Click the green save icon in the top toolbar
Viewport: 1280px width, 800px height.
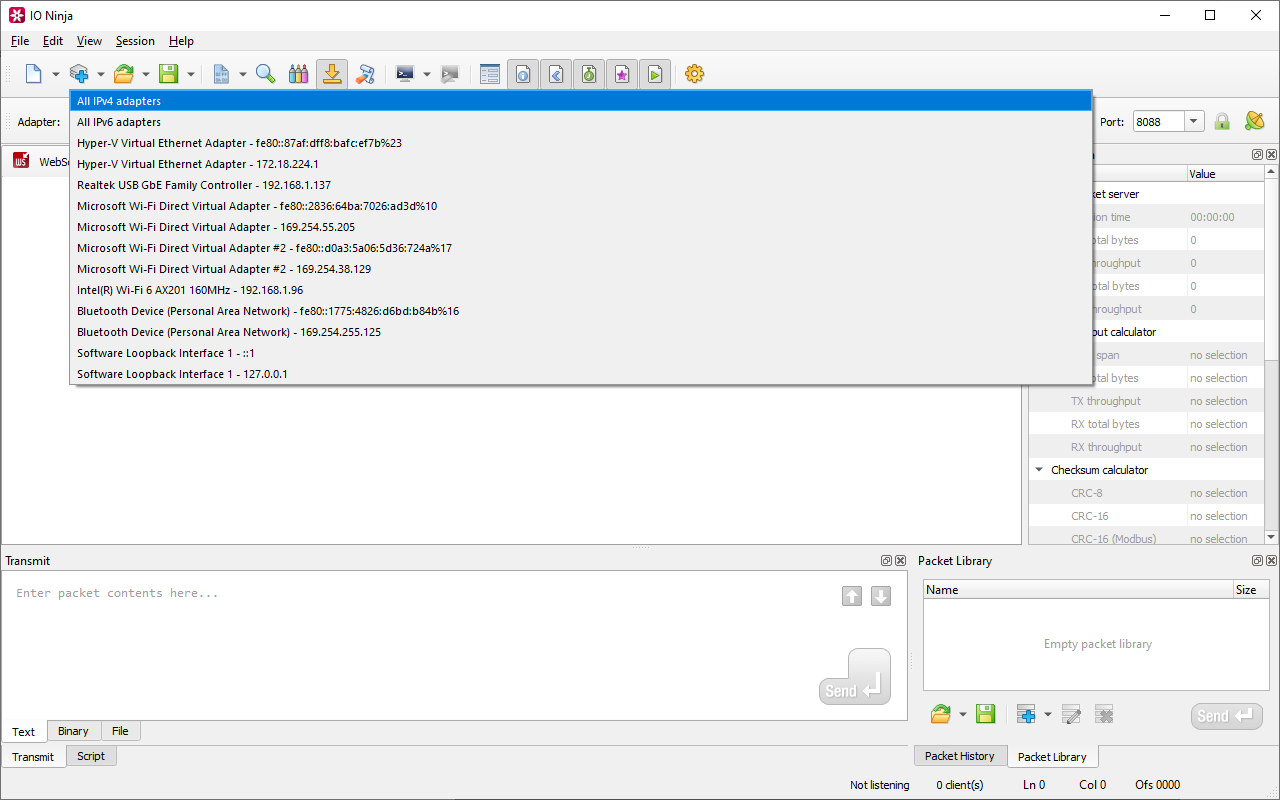tap(169, 74)
